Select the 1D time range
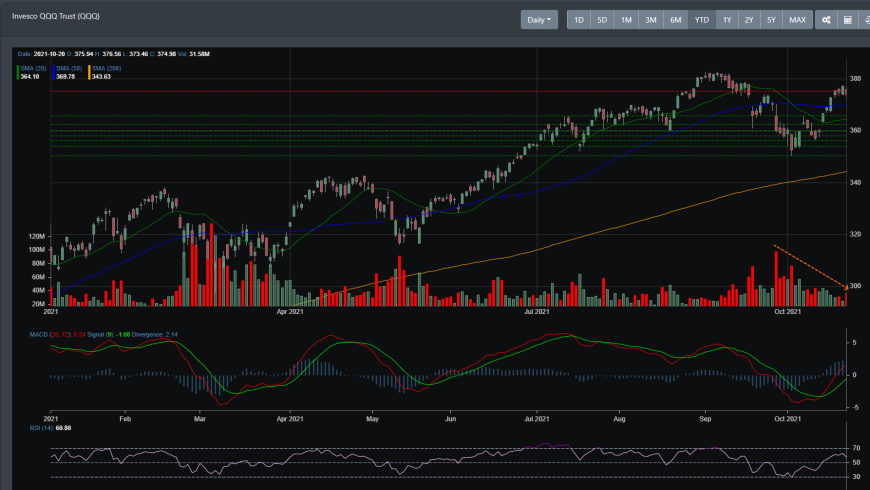 579,20
